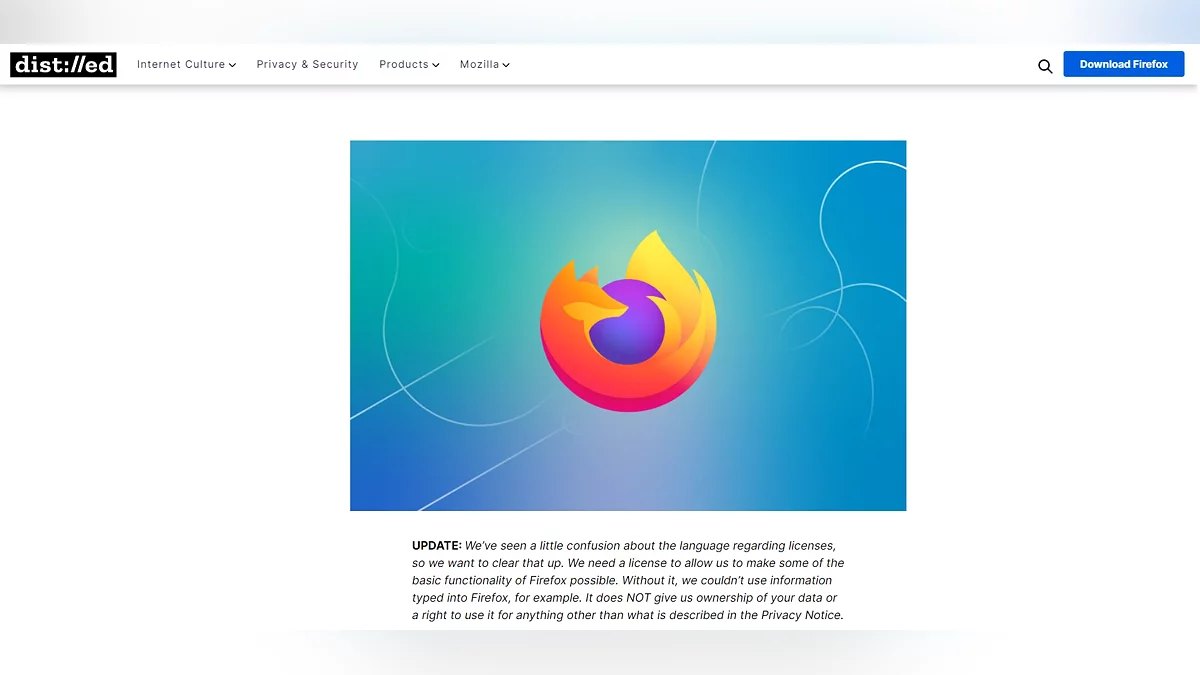This screenshot has width=1200, height=675.
Task: Open the Internet Culture menu
Action: [186, 64]
